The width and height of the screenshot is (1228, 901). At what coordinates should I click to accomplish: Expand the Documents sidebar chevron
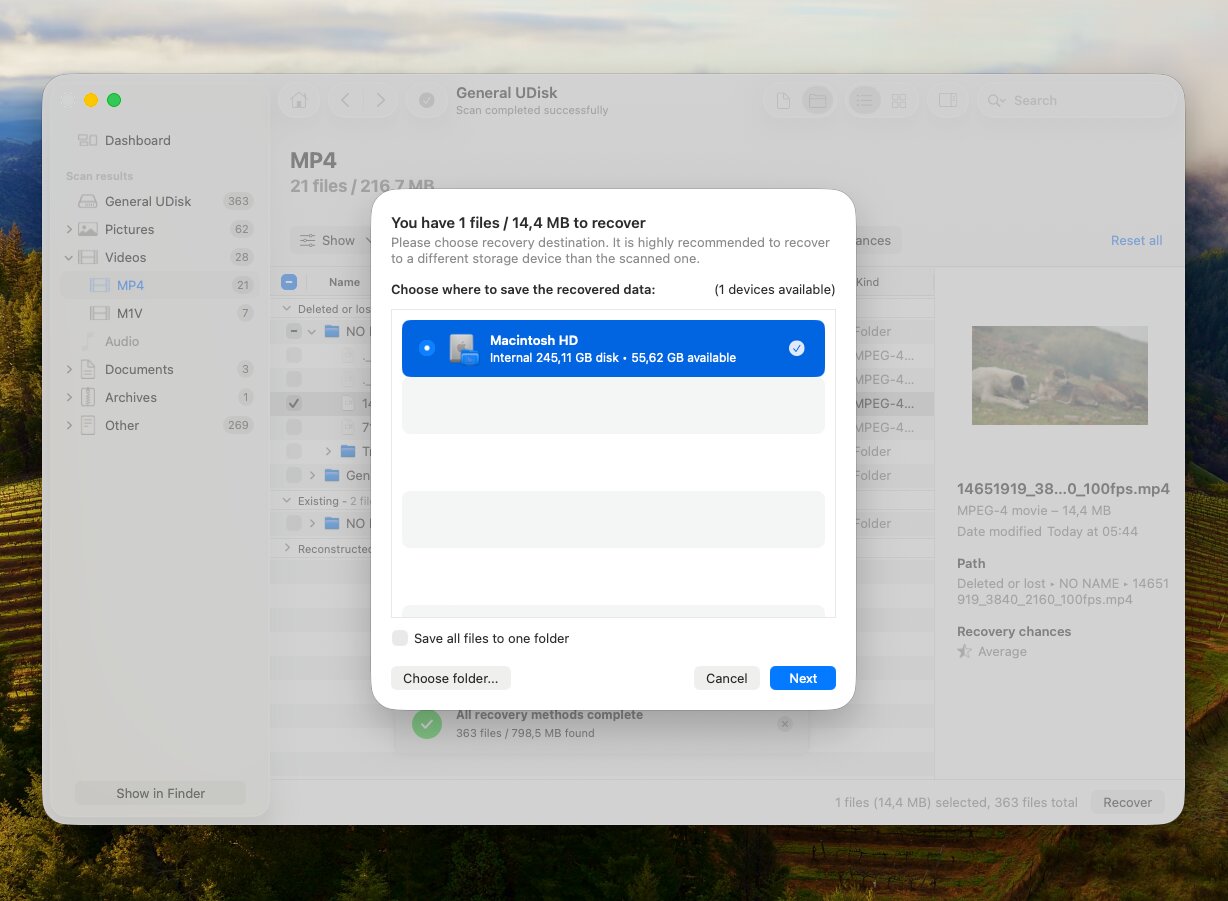pyautogui.click(x=69, y=369)
